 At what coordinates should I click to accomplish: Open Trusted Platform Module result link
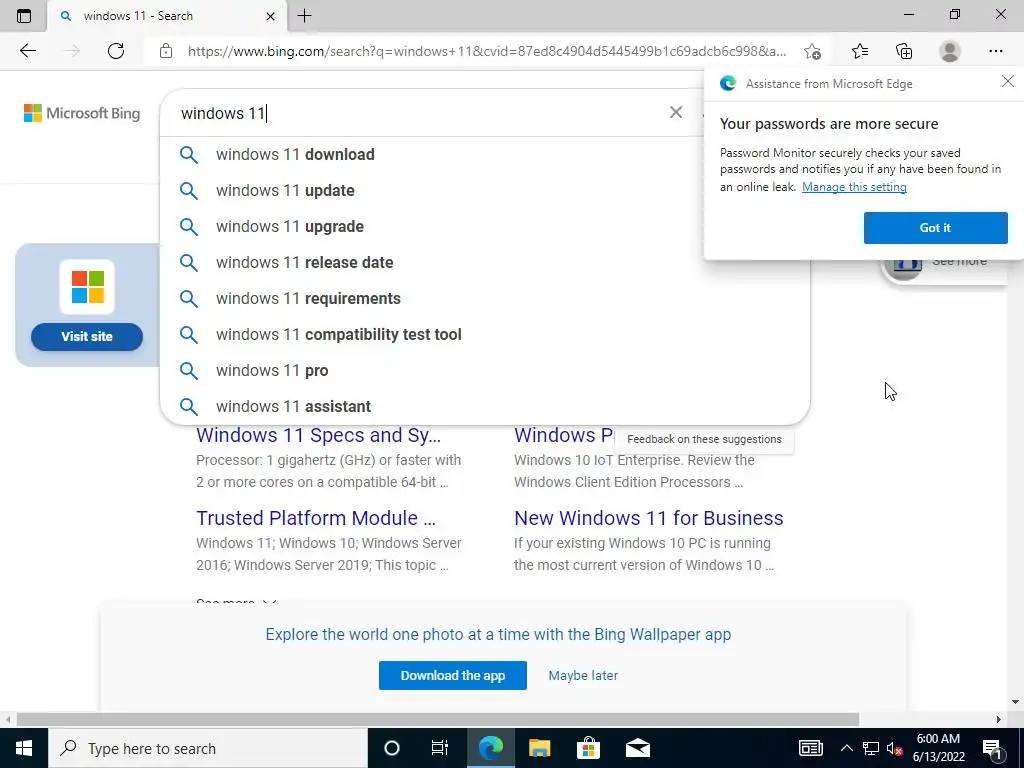316,517
